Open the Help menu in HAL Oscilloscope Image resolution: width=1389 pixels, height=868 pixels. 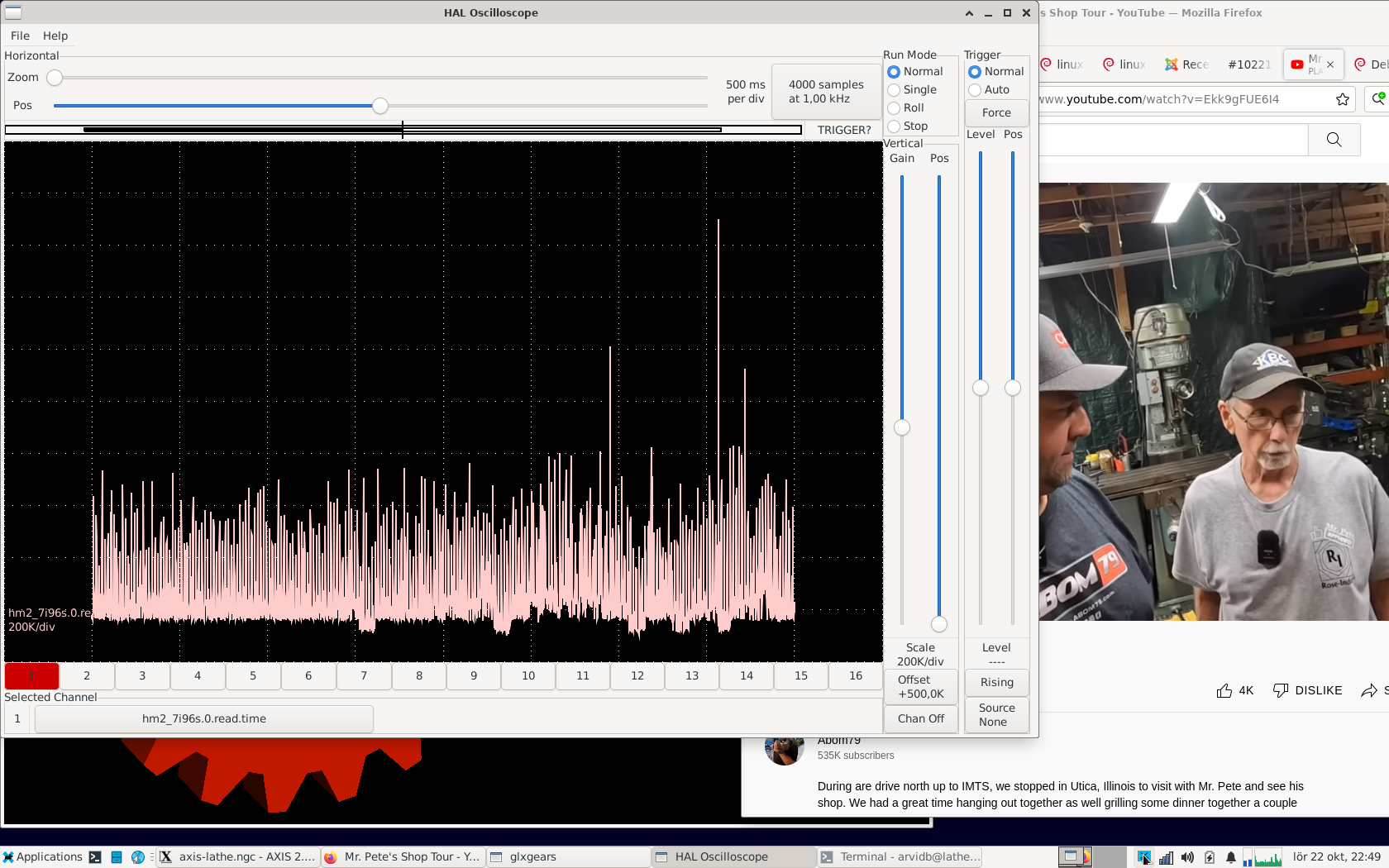pyautogui.click(x=55, y=36)
